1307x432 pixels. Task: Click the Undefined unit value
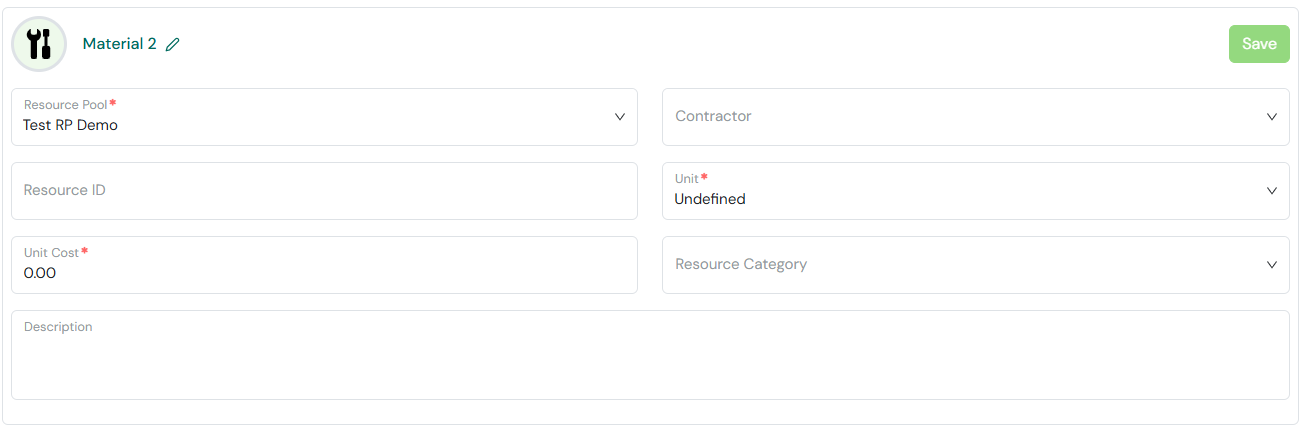[x=710, y=199]
